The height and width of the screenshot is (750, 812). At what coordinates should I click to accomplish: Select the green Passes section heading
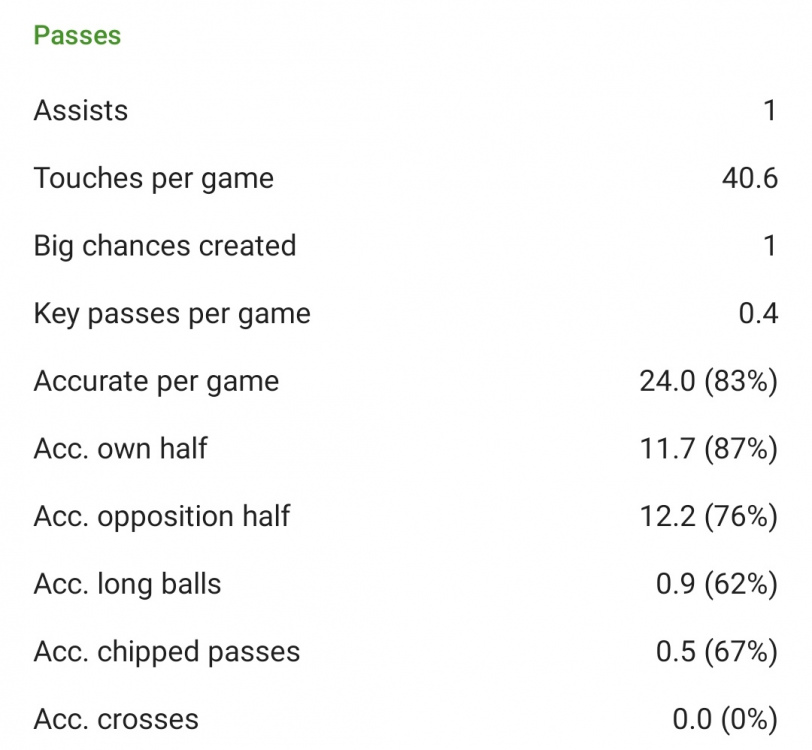(77, 36)
